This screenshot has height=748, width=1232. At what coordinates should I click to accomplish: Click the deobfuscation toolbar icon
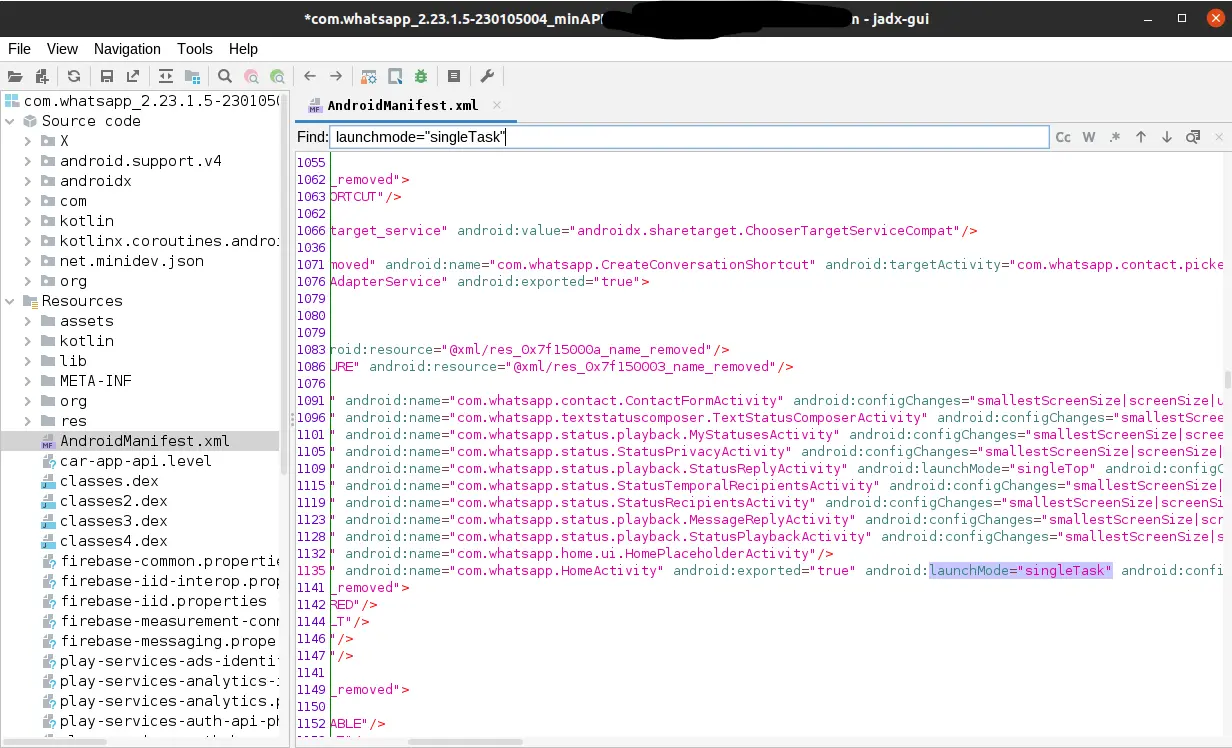(x=369, y=76)
